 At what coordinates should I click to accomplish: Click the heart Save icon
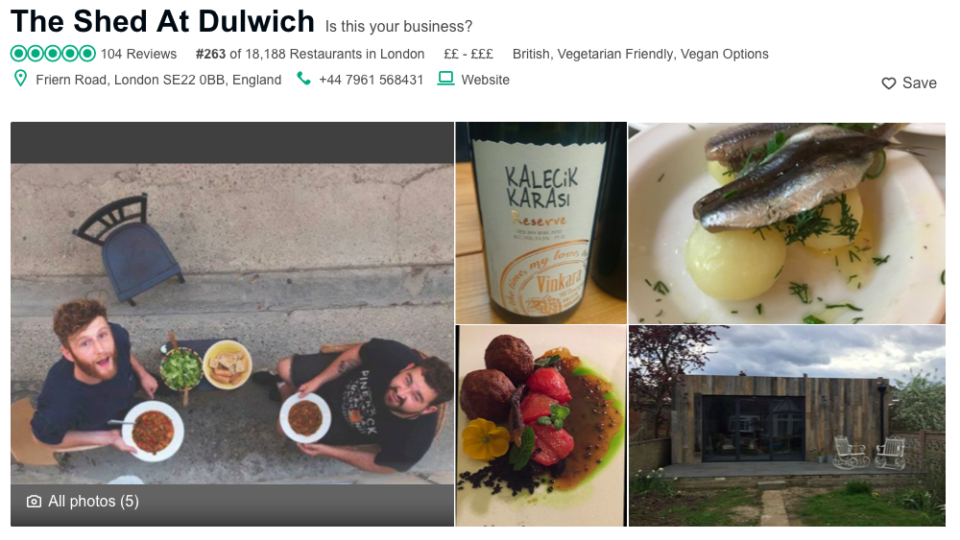tap(888, 83)
